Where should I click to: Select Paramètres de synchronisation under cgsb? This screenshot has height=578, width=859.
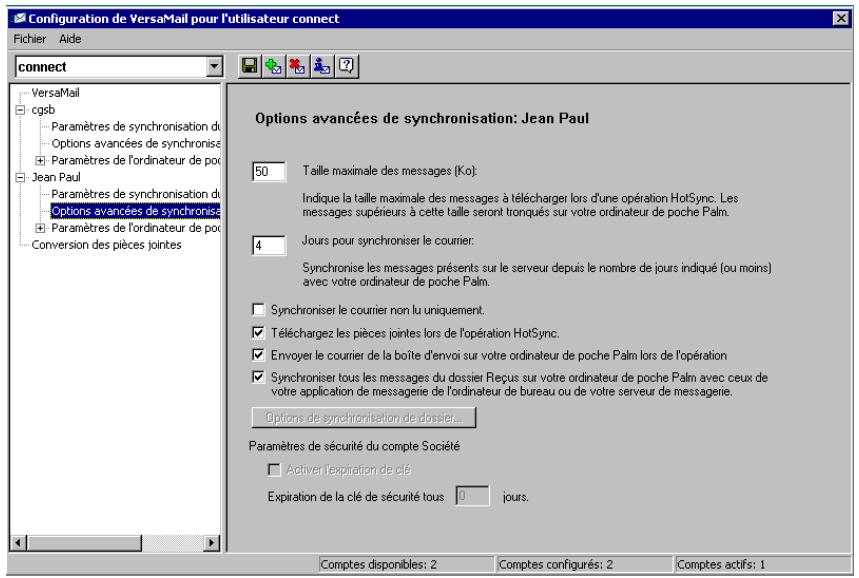coord(135,127)
